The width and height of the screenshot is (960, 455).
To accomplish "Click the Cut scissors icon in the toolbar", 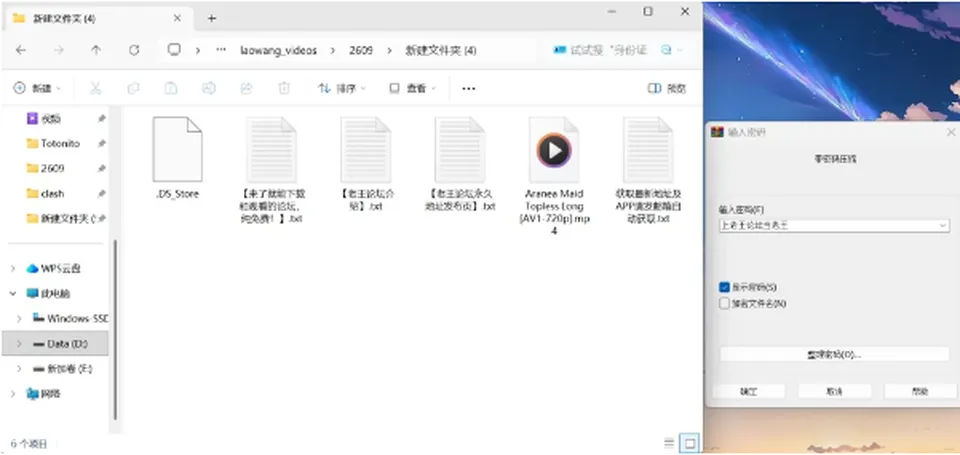I will coord(96,88).
